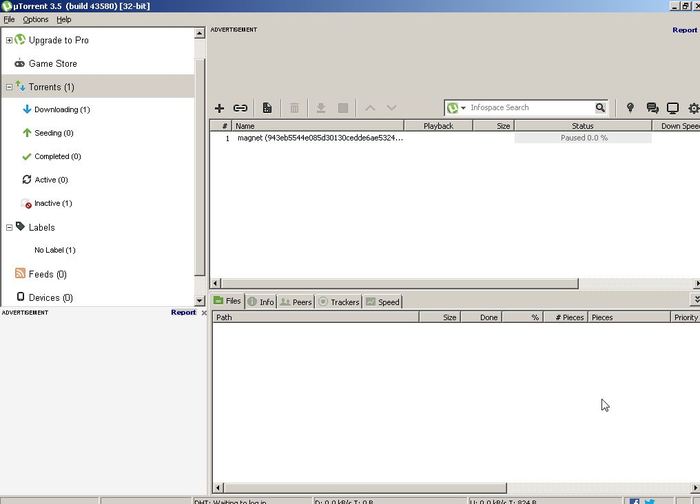The height and width of the screenshot is (504, 700).
Task: Click the Move Up Queue arrow
Action: [x=370, y=108]
